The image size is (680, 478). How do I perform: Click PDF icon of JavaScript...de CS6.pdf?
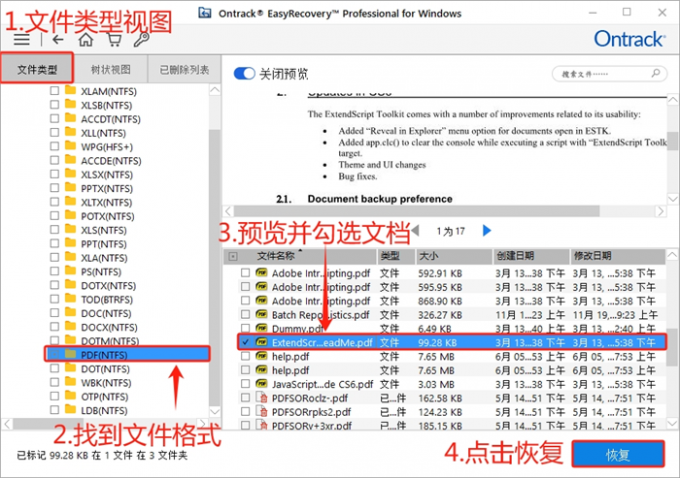coord(262,383)
